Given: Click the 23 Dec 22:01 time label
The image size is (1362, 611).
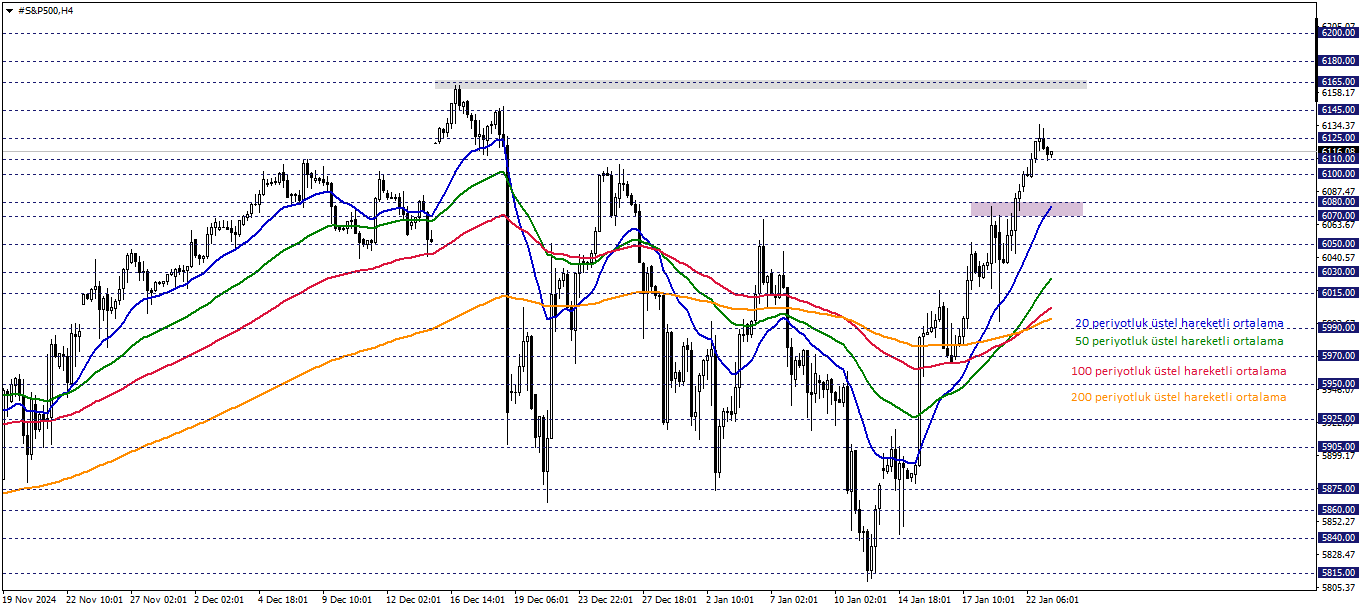Looking at the screenshot, I should (x=606, y=600).
